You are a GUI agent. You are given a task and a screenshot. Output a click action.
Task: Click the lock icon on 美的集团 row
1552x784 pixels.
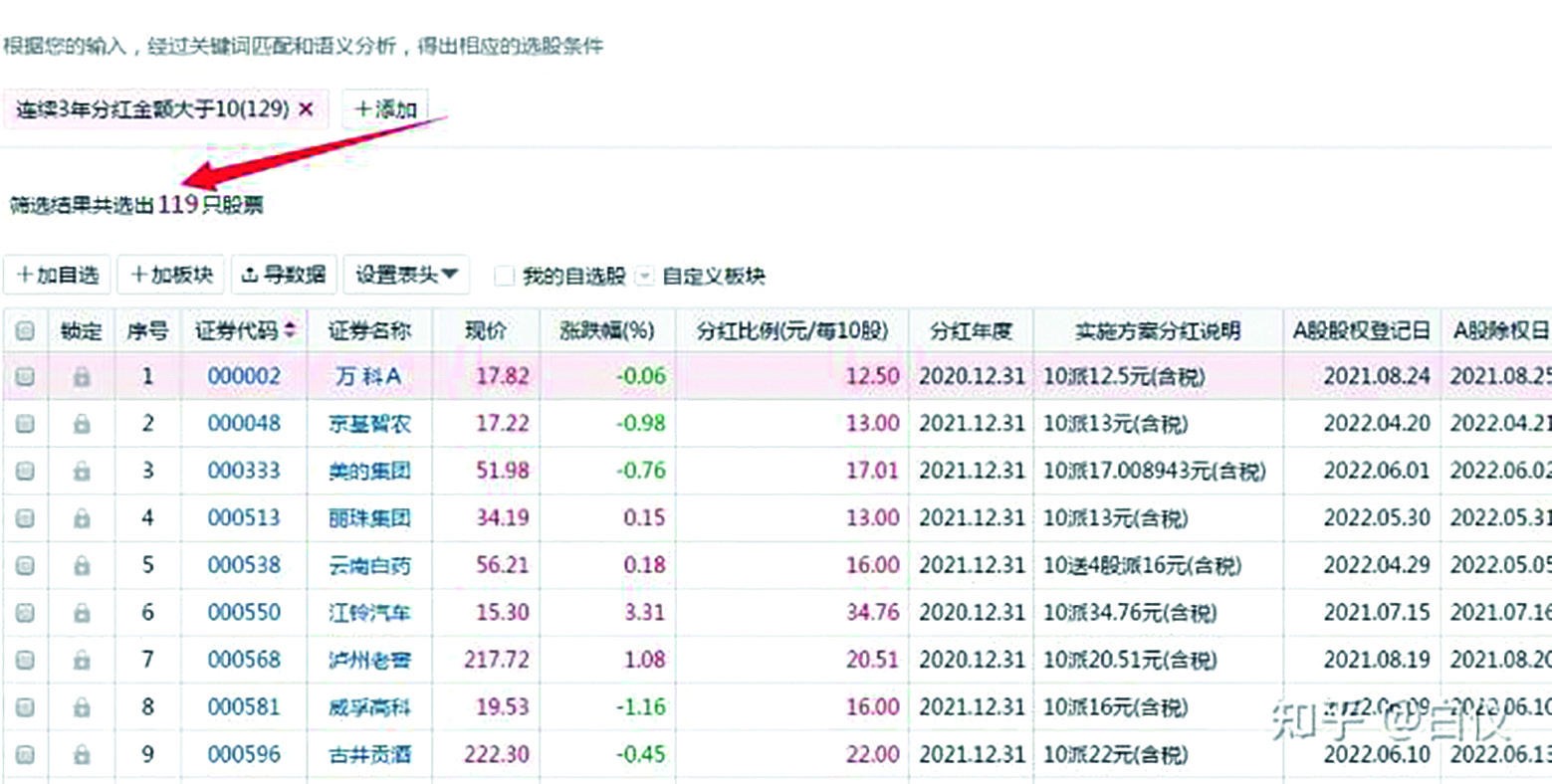coord(83,470)
